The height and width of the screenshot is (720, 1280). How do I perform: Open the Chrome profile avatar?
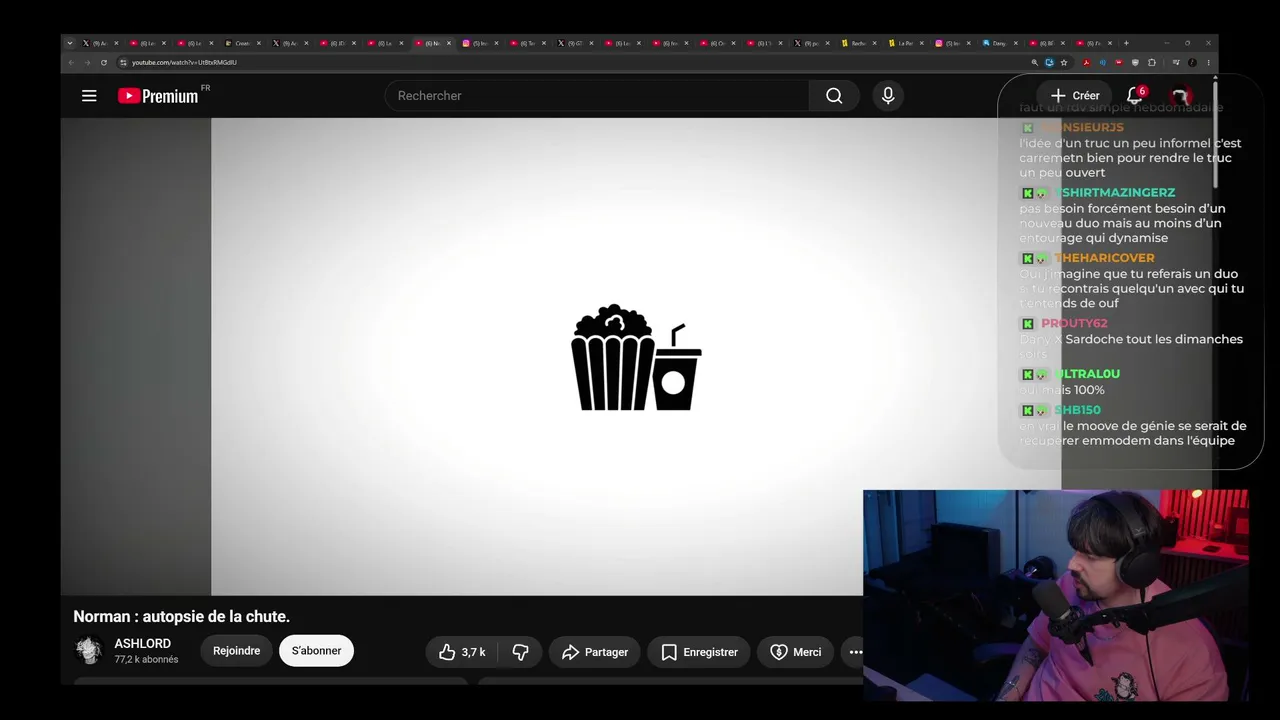click(1192, 62)
